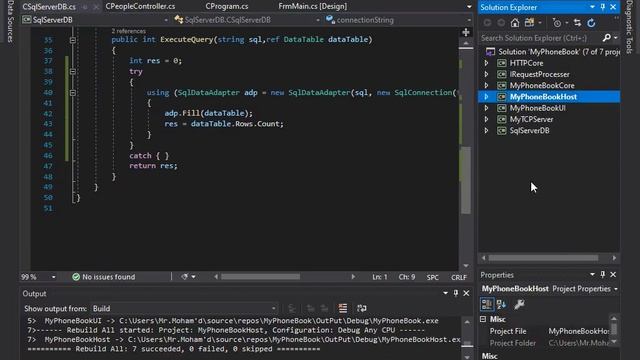The height and width of the screenshot is (360, 640).
Task: Open SqlServerDB.CSqlServerDB type dropdown
Action: [318, 20]
